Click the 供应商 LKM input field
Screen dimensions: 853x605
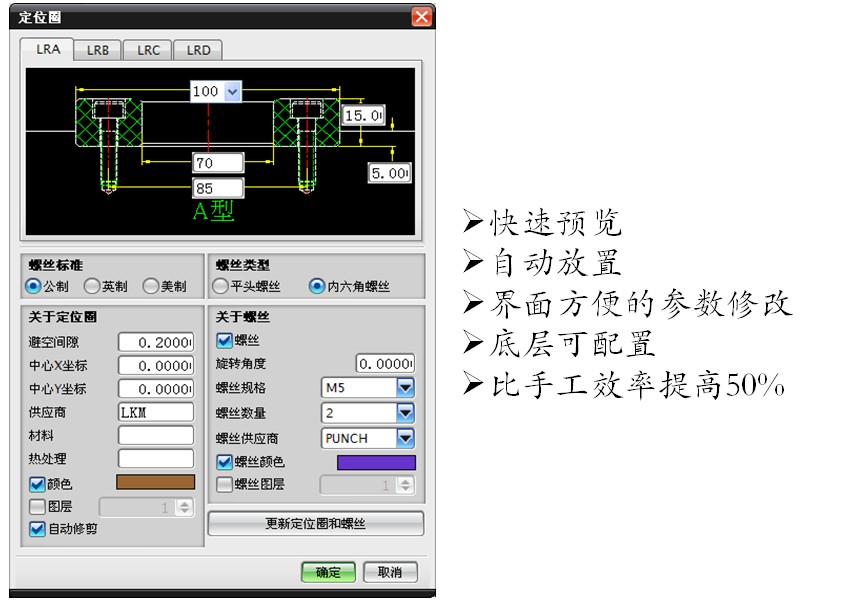click(x=155, y=411)
